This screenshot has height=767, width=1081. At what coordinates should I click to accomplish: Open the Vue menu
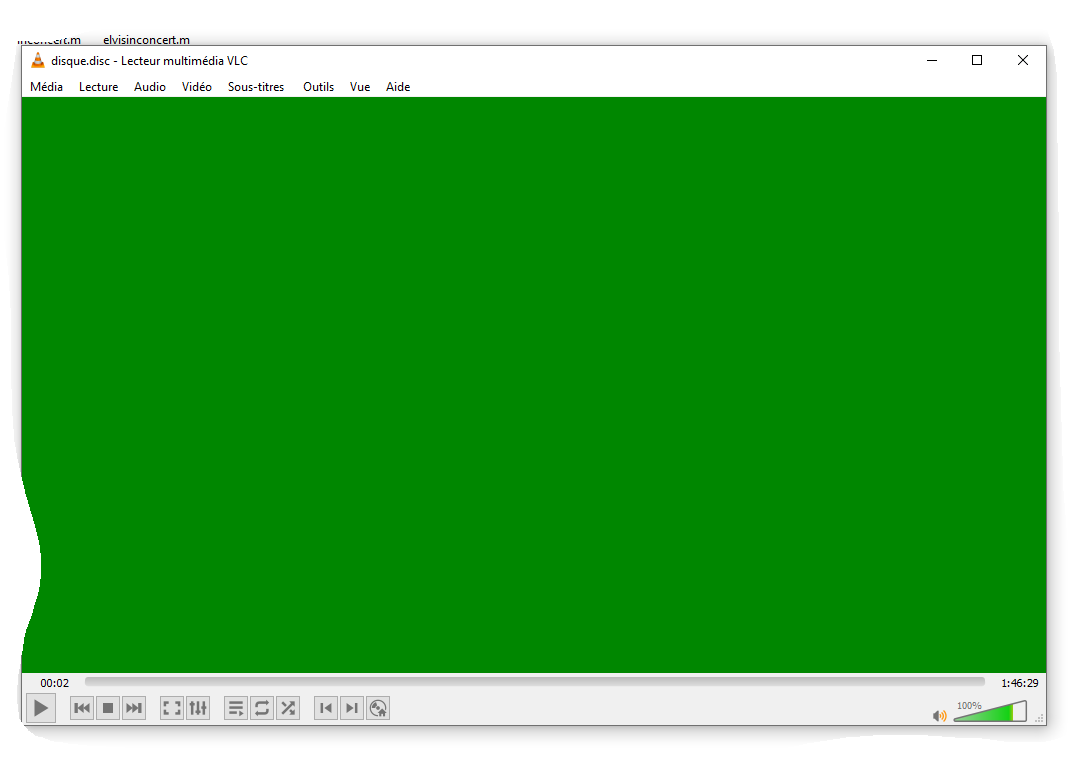pyautogui.click(x=360, y=87)
